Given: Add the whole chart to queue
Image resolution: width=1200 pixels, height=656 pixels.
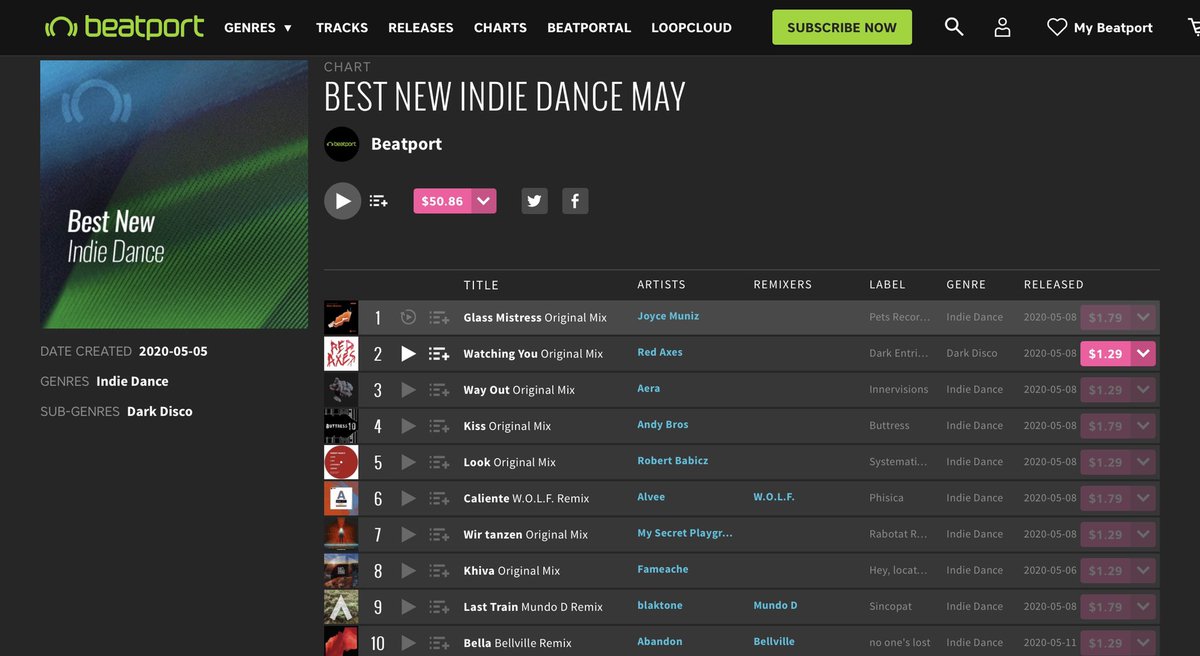Looking at the screenshot, I should (378, 201).
